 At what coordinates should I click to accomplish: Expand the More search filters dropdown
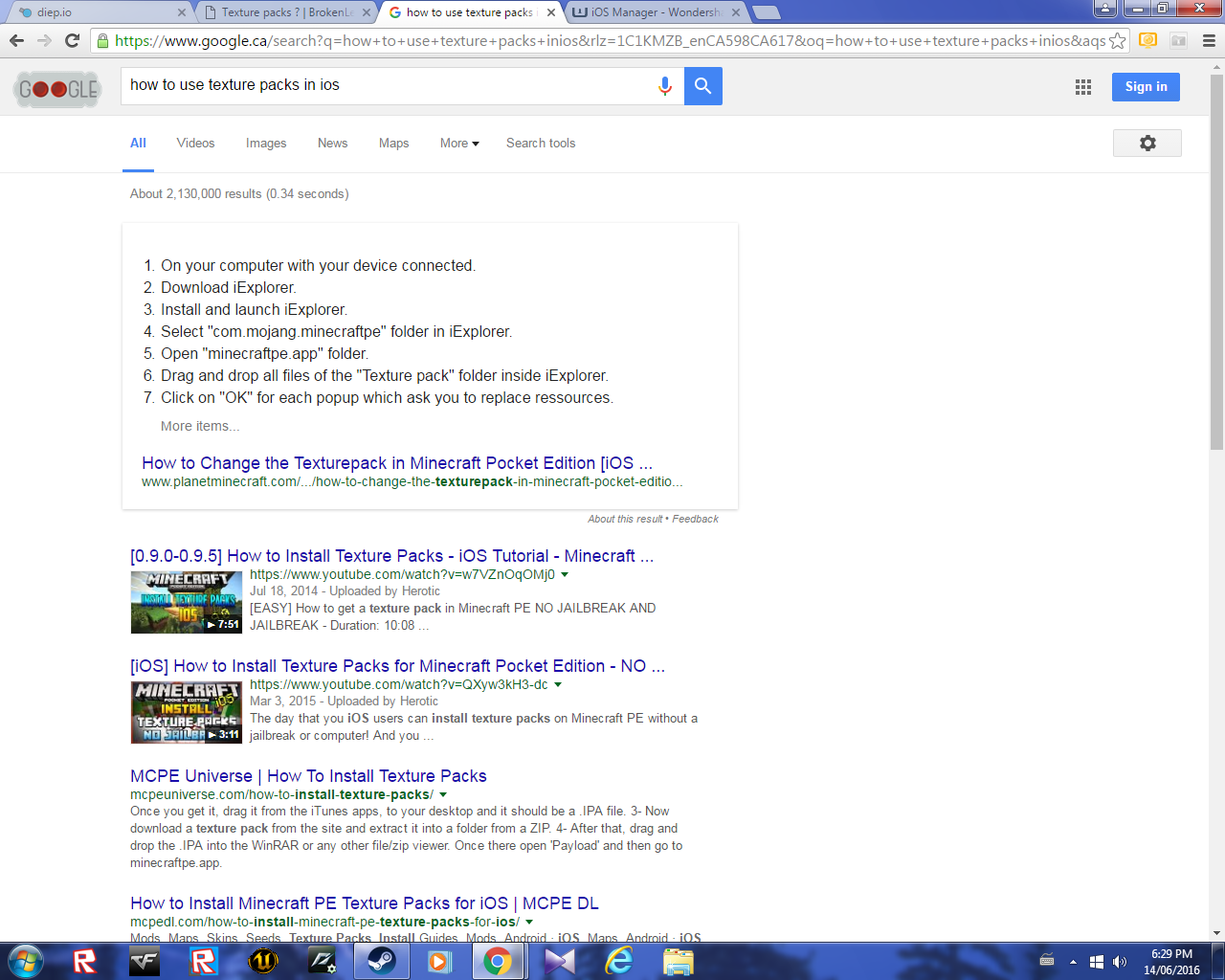tap(459, 144)
